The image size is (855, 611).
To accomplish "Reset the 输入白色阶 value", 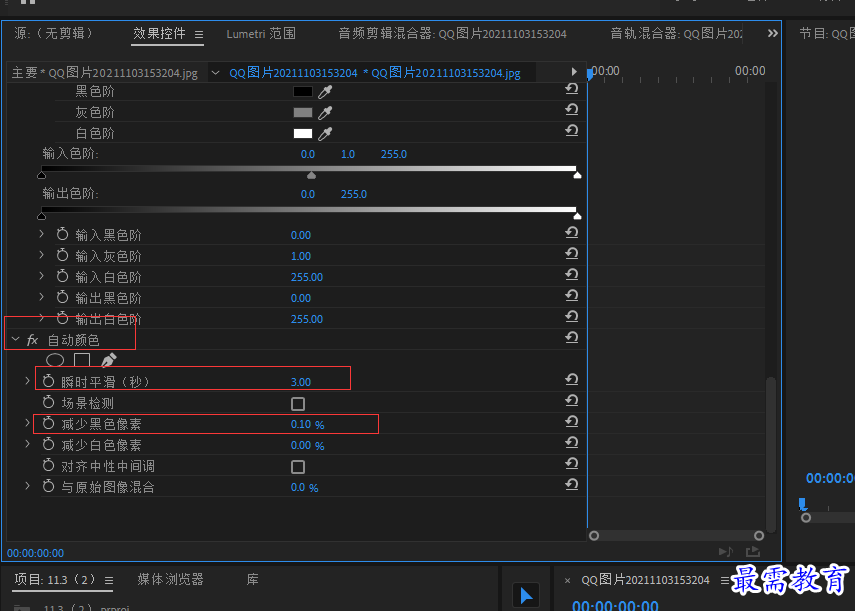I will tap(571, 275).
